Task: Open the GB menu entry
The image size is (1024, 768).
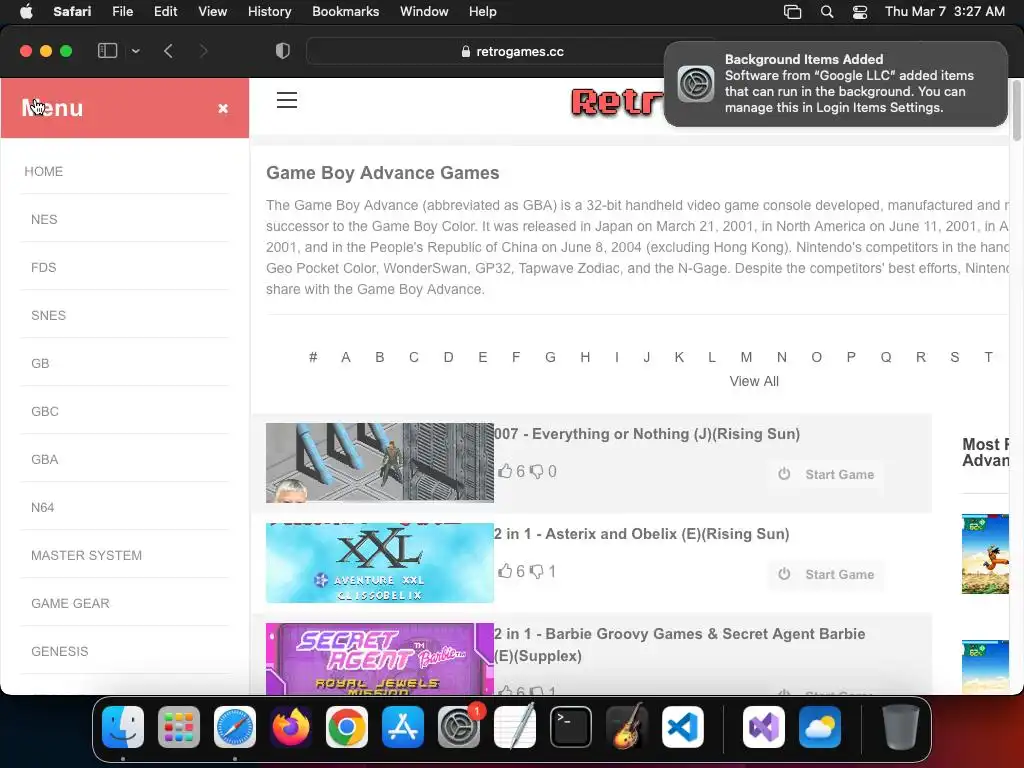Action: (x=40, y=363)
